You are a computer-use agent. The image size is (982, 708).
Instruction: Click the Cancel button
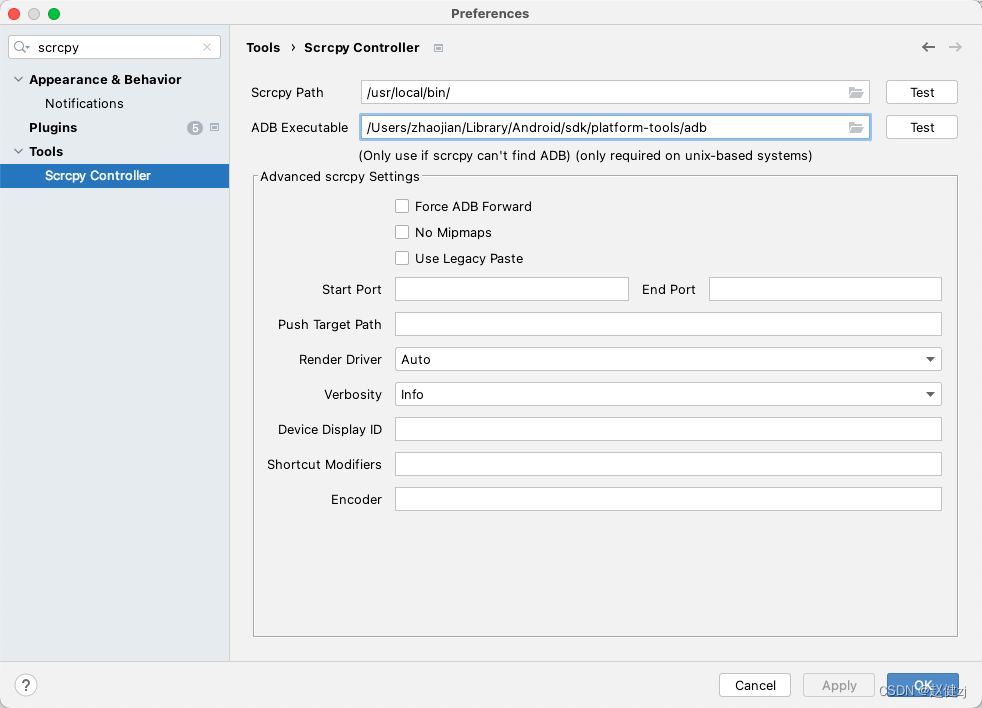coord(754,685)
